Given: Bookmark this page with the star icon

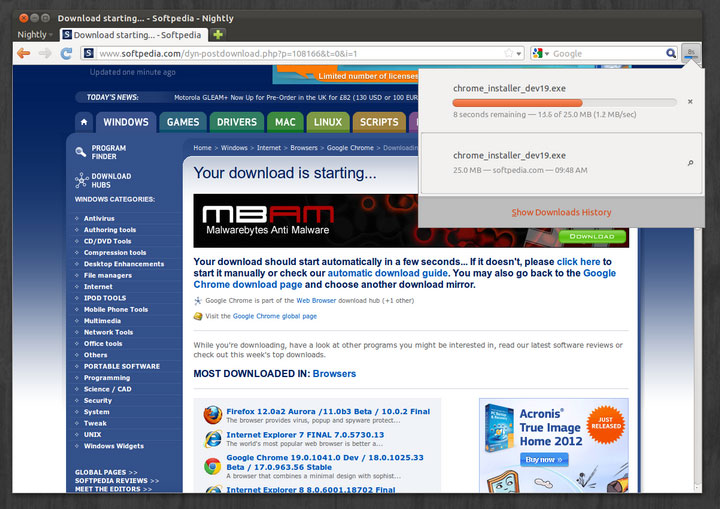Looking at the screenshot, I should 508,53.
